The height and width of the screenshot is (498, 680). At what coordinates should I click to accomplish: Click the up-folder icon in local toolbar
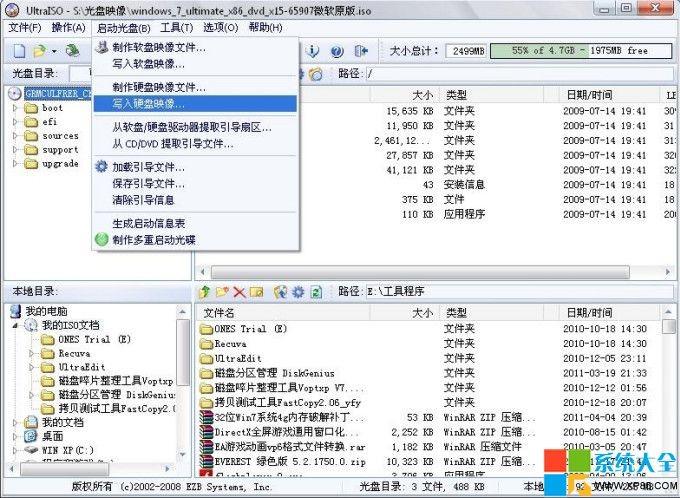204,292
